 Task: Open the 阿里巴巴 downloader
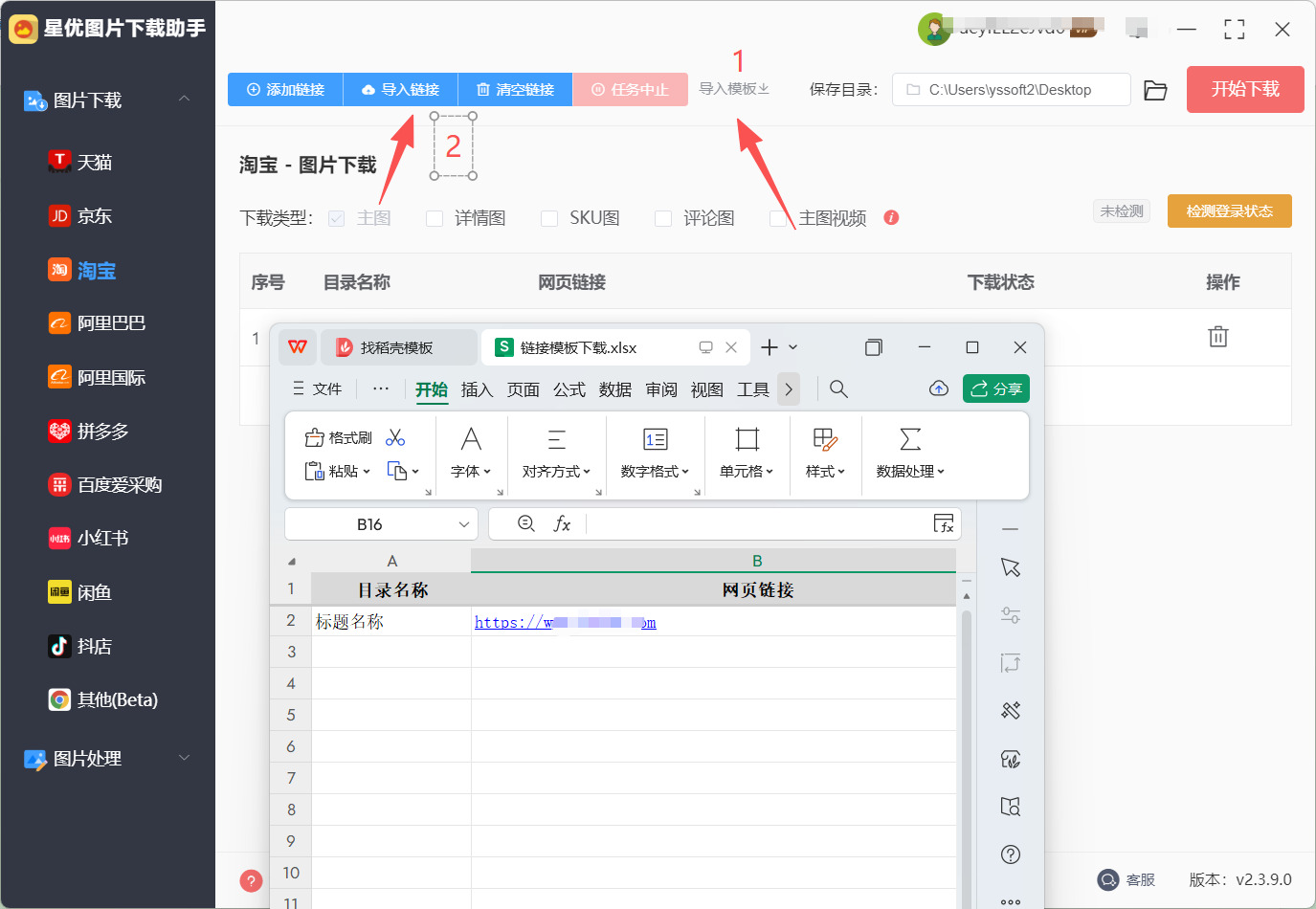point(97,323)
